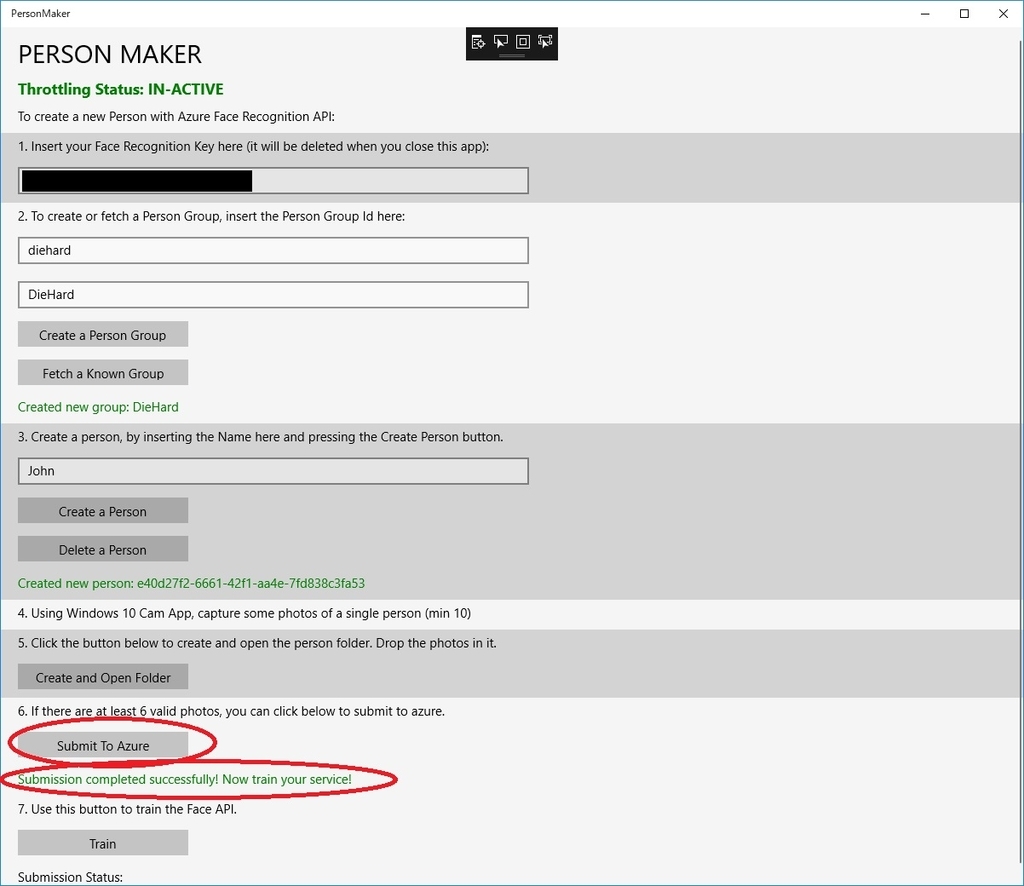
Task: Select 'Created new group: DieHard' status text
Action: pos(98,407)
